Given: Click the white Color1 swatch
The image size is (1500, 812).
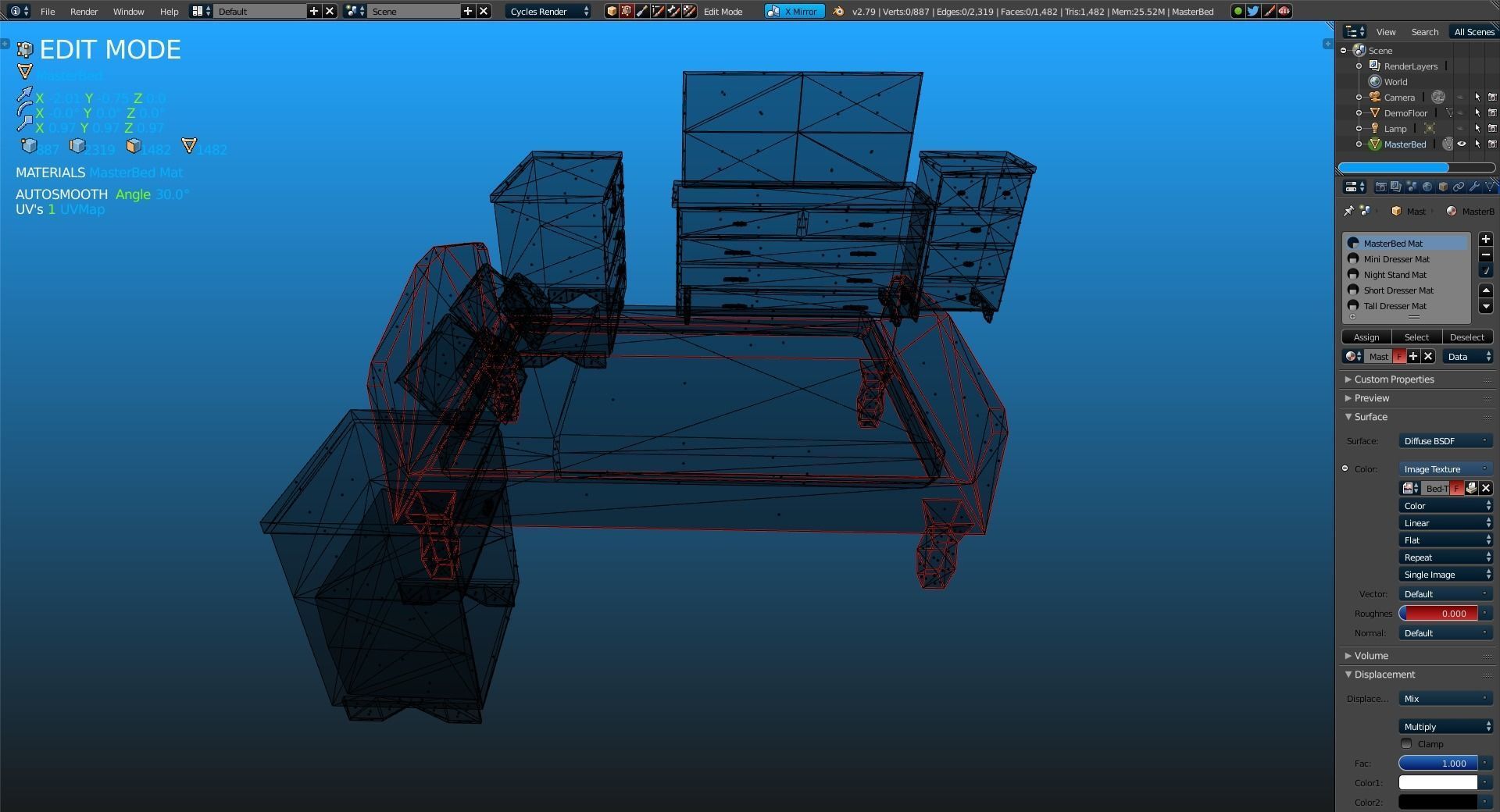Looking at the screenshot, I should coord(1437,782).
